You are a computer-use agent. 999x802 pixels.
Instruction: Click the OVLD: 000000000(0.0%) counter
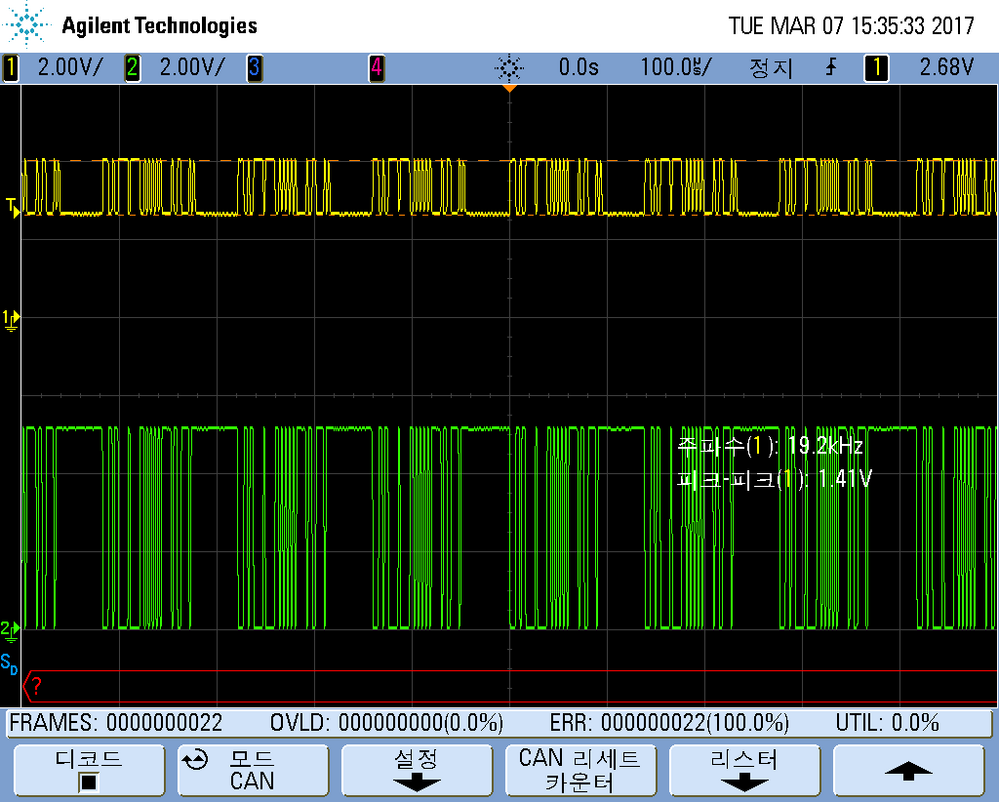coord(387,723)
